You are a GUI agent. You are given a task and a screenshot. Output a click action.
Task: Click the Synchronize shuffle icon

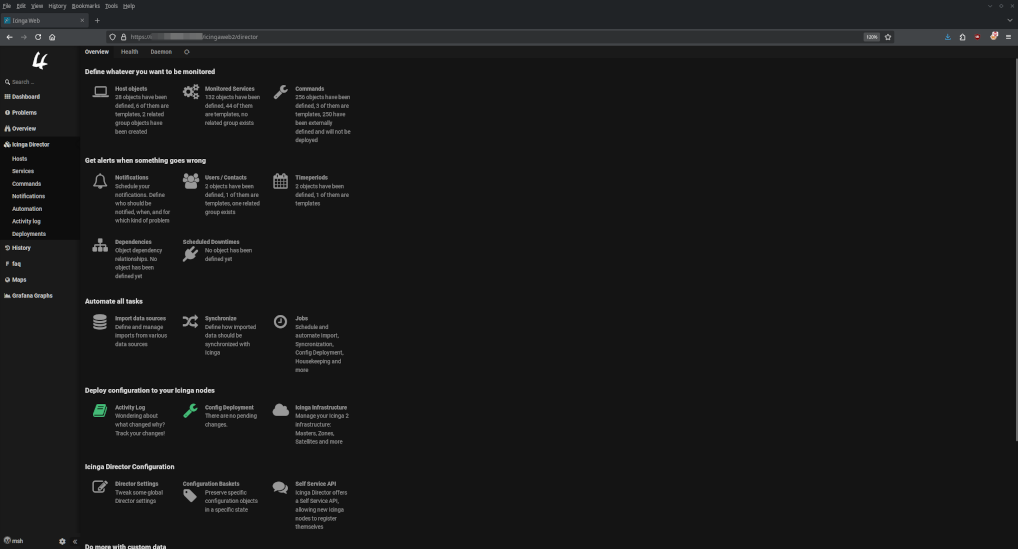pyautogui.click(x=190, y=322)
